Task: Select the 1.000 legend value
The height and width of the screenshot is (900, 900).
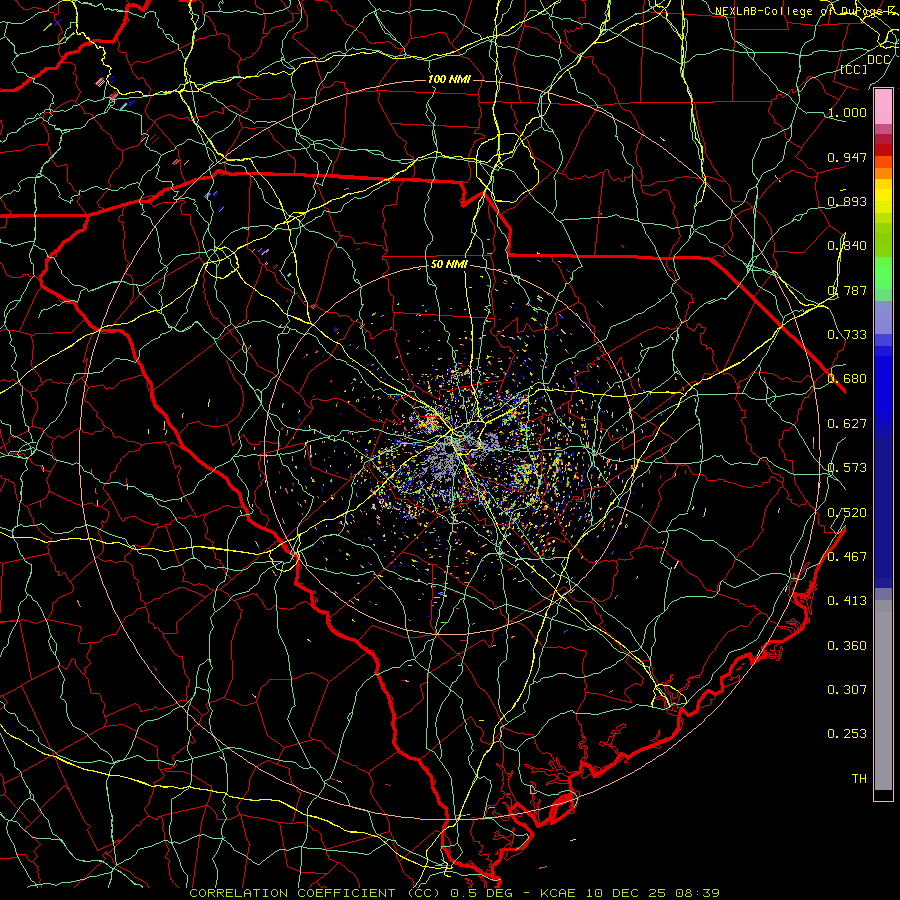Action: [847, 112]
